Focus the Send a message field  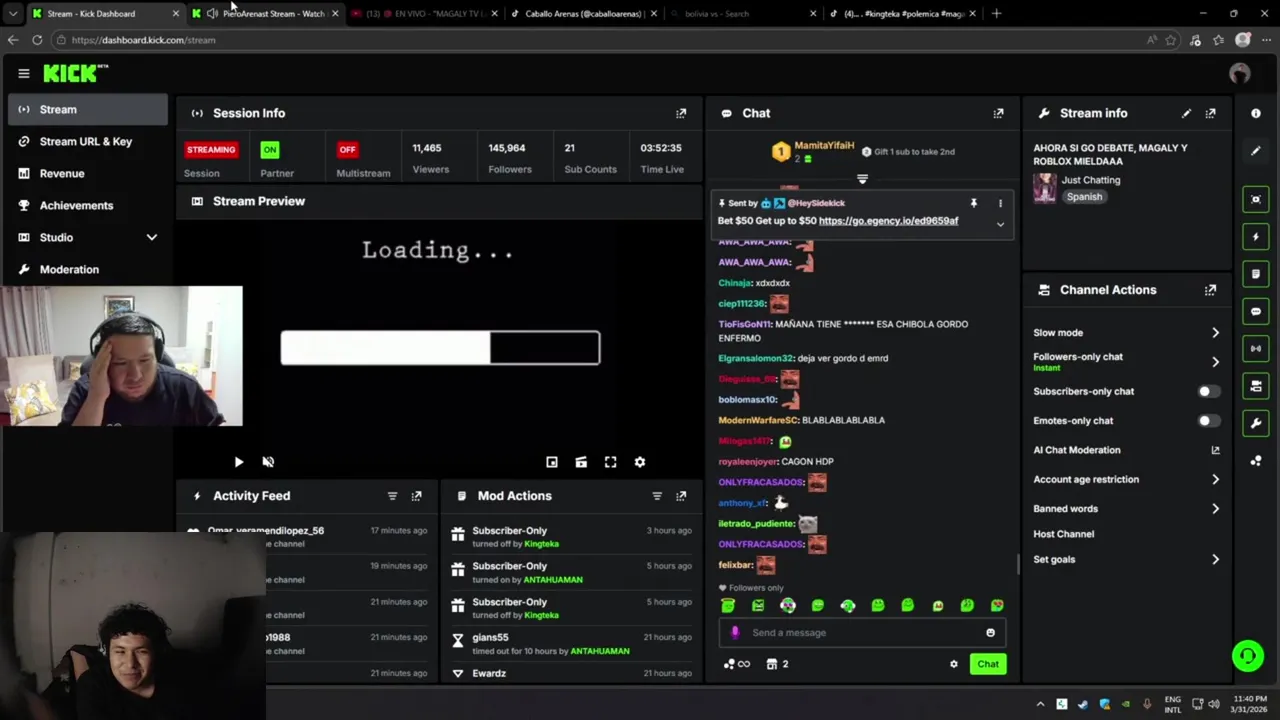(x=862, y=632)
